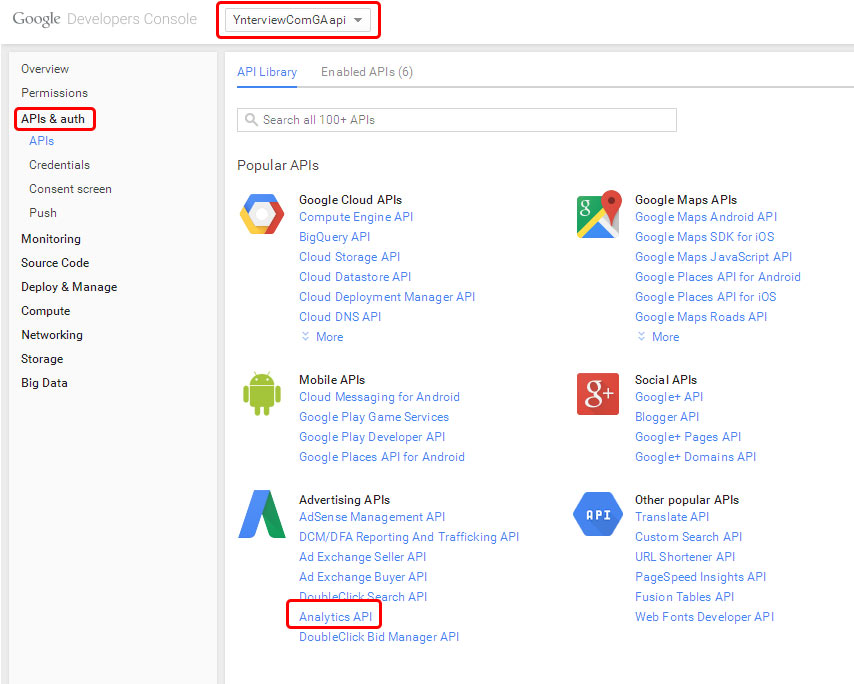Expand the Big Data sidebar section

(x=44, y=382)
